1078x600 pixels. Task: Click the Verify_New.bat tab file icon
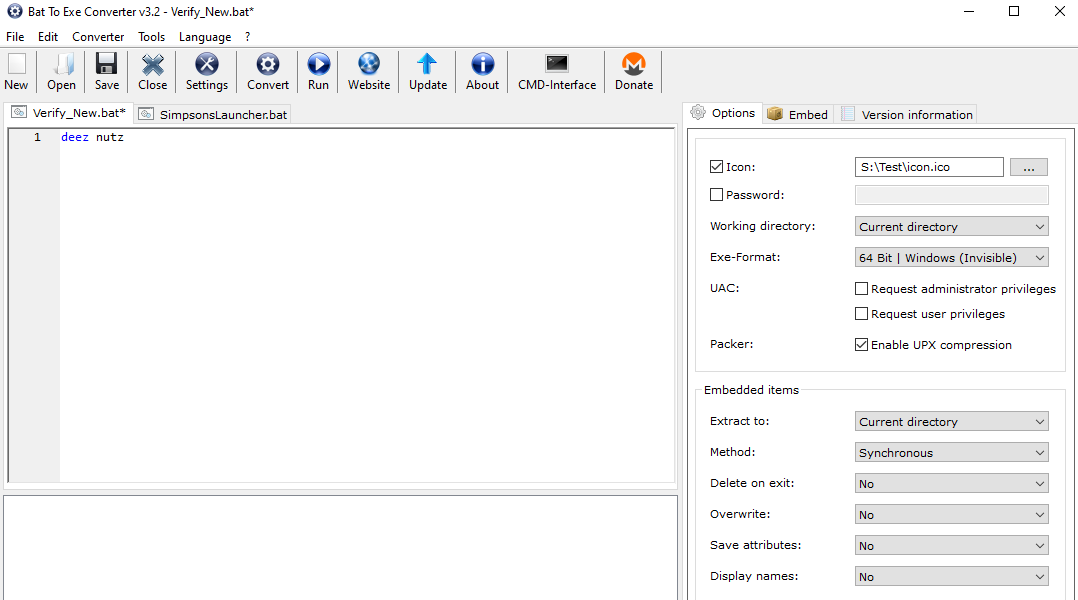19,113
